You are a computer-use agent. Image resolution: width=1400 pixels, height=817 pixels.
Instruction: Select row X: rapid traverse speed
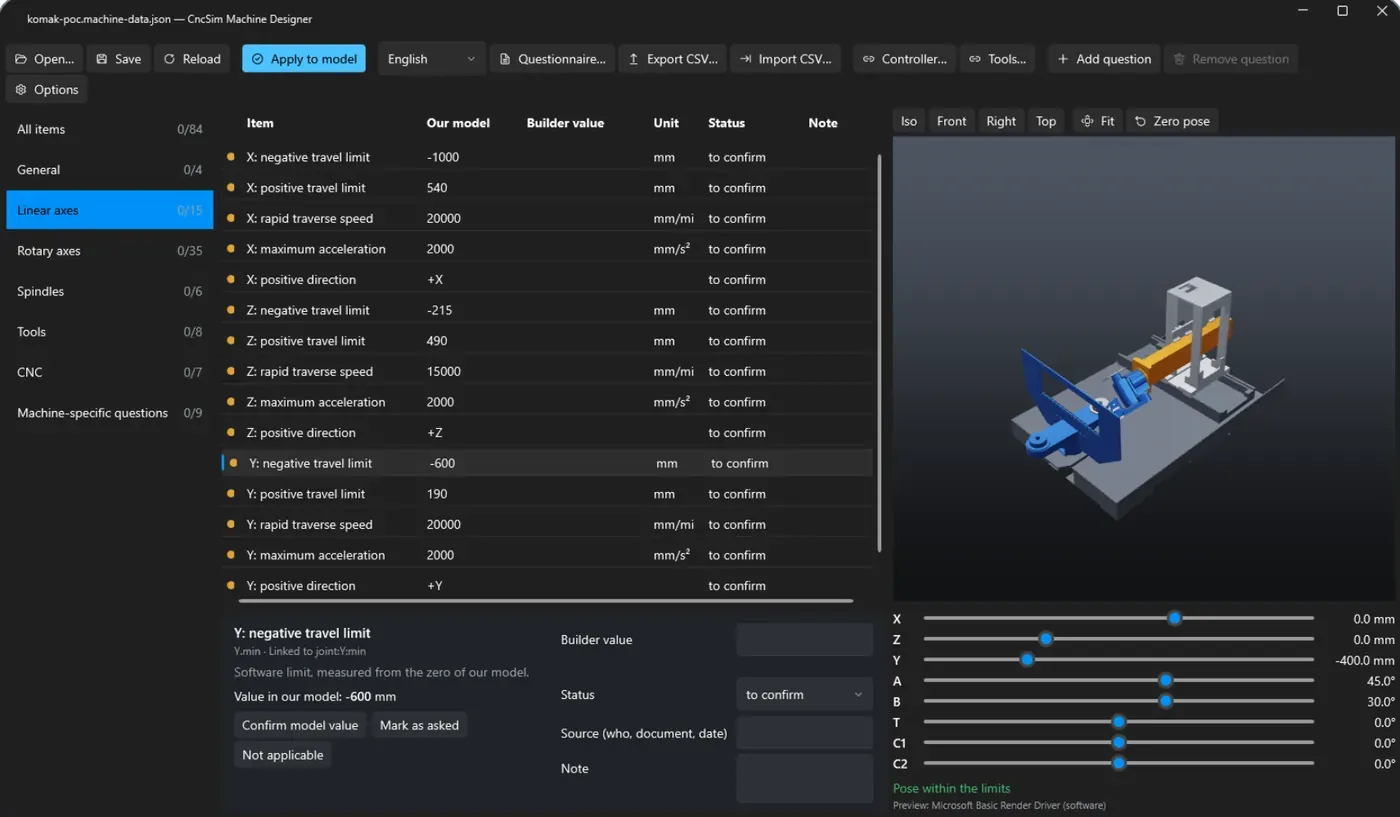[x=547, y=218]
